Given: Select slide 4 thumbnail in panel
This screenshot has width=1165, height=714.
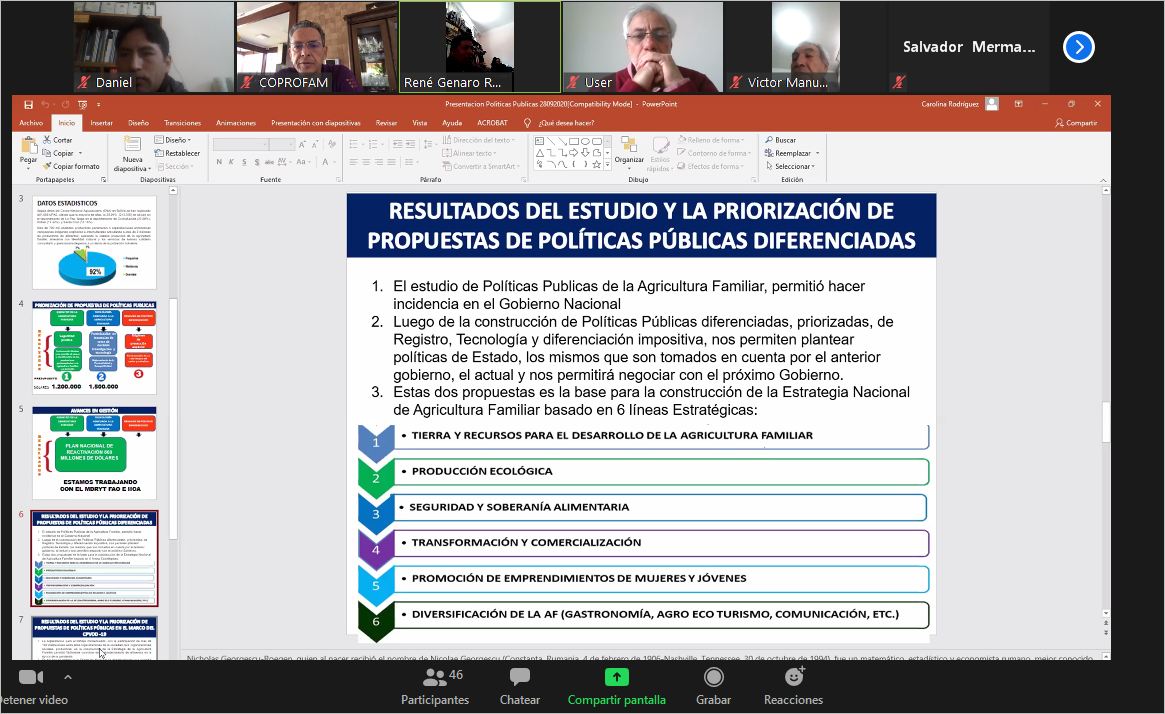Looking at the screenshot, I should click(x=94, y=345).
